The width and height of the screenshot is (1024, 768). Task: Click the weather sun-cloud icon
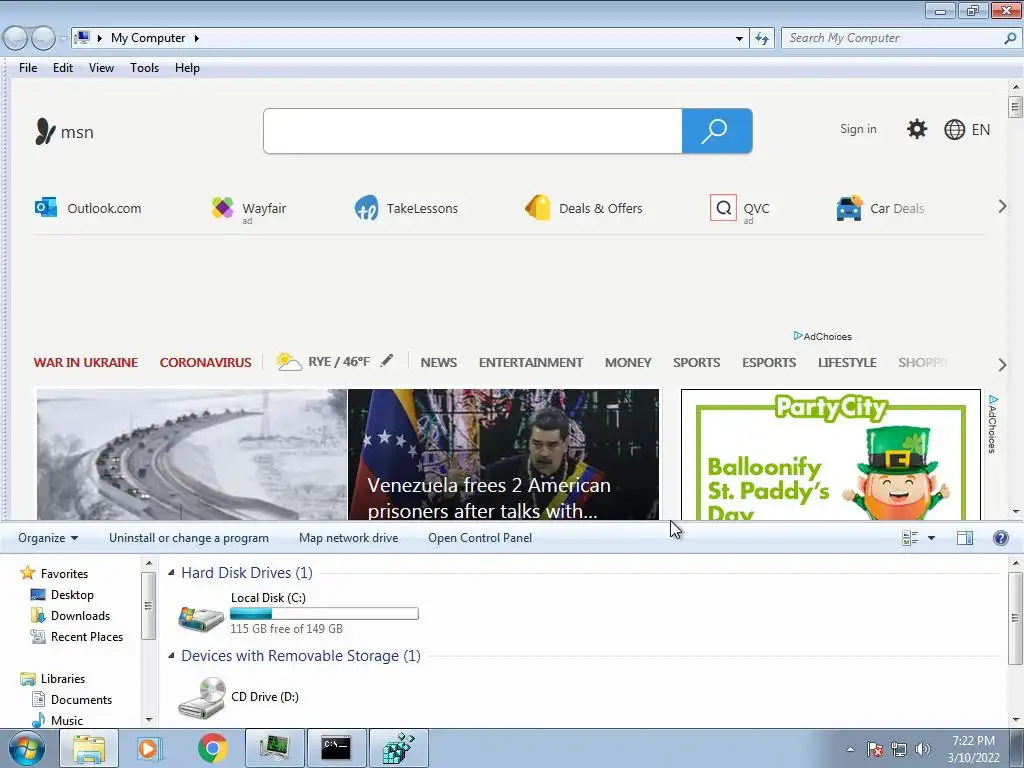click(x=289, y=361)
